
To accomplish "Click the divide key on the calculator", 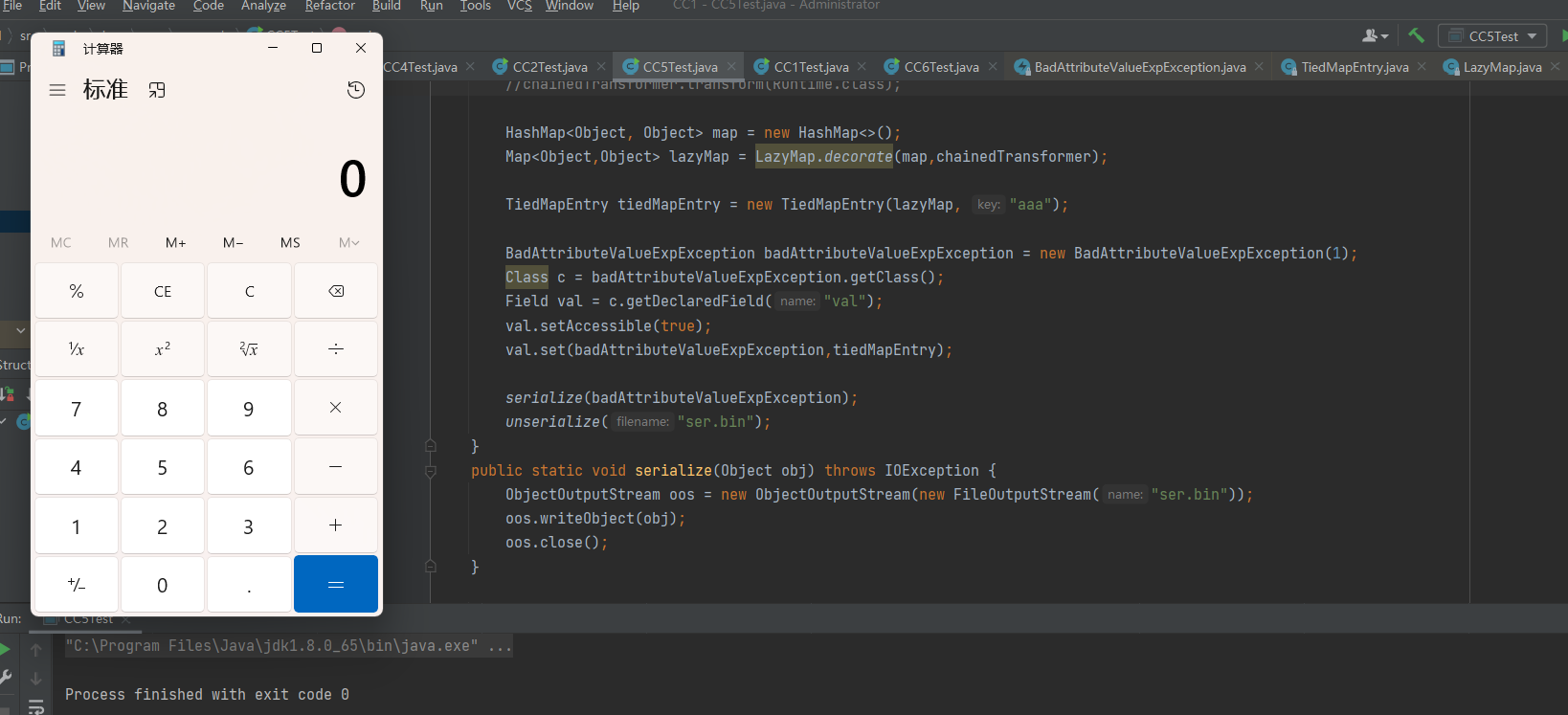I will (336, 349).
